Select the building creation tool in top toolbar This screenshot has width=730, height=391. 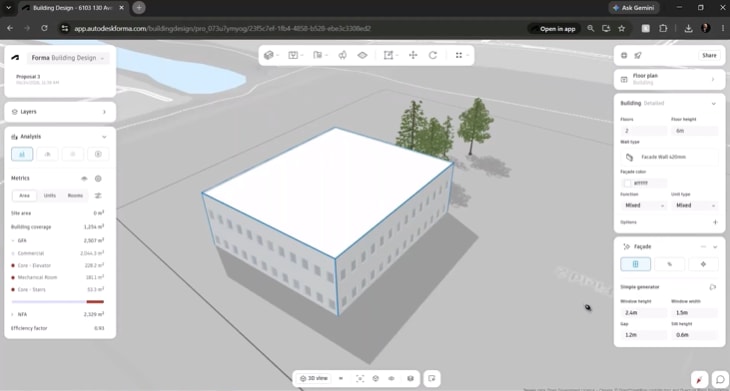(x=269, y=55)
